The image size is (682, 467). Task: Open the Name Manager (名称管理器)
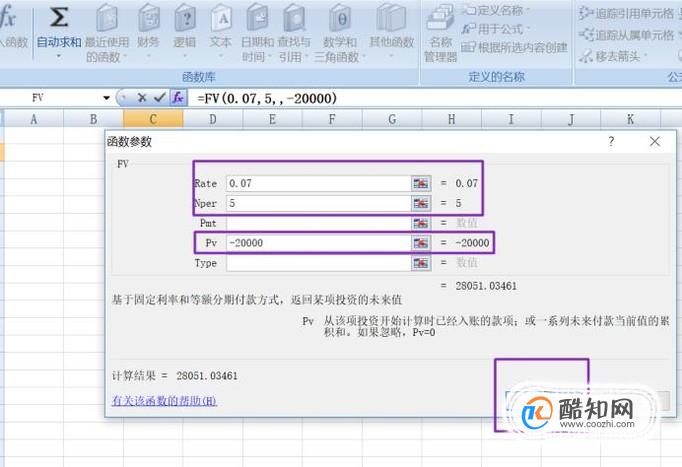point(441,34)
